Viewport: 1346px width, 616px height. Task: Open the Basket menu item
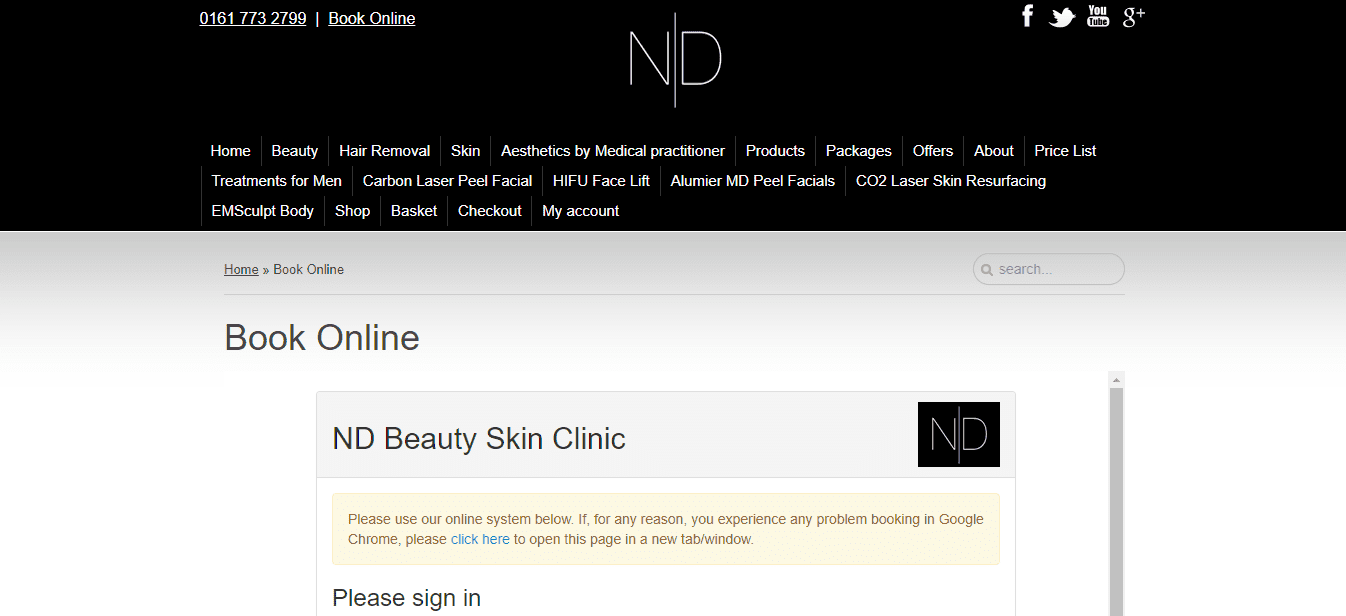pyautogui.click(x=414, y=211)
